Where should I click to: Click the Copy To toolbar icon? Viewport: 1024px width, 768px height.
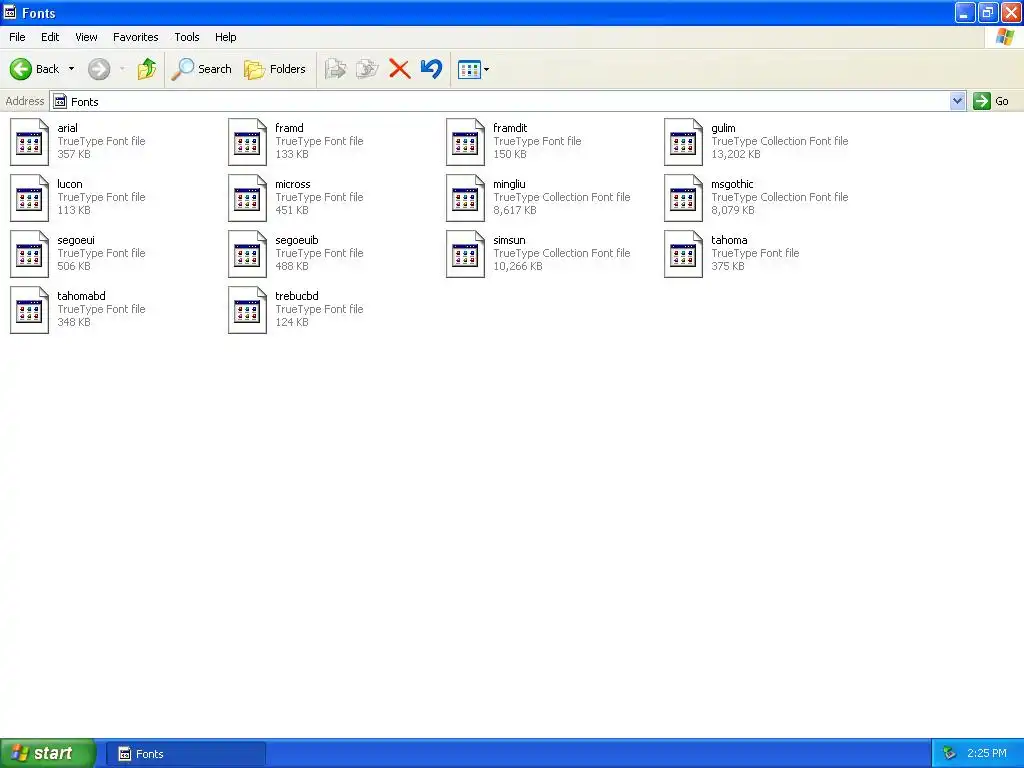(367, 69)
